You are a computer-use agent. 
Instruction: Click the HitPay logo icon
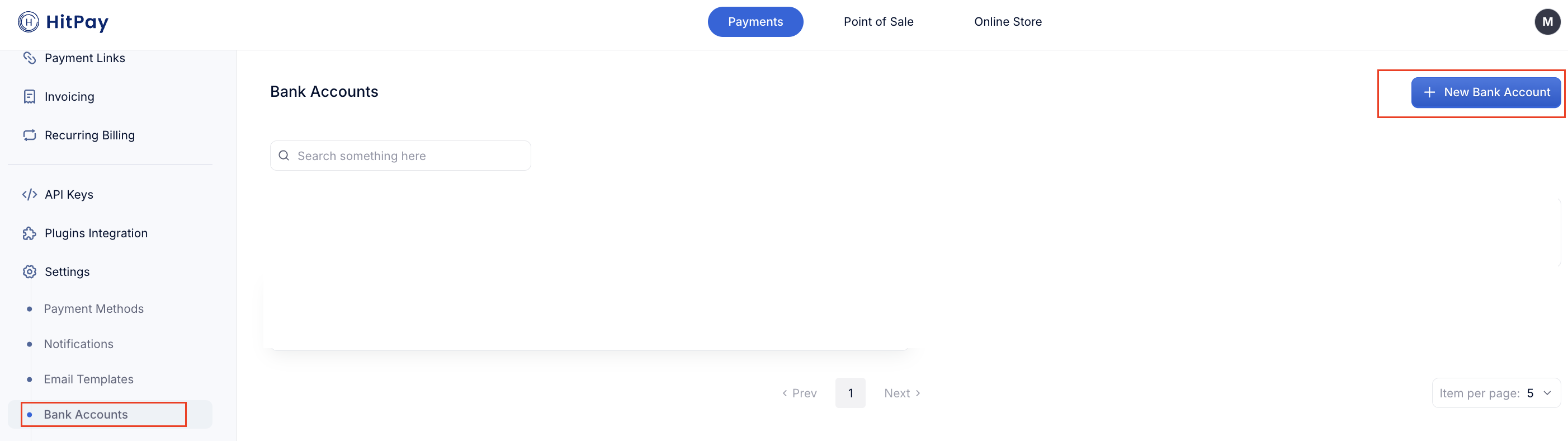click(29, 22)
